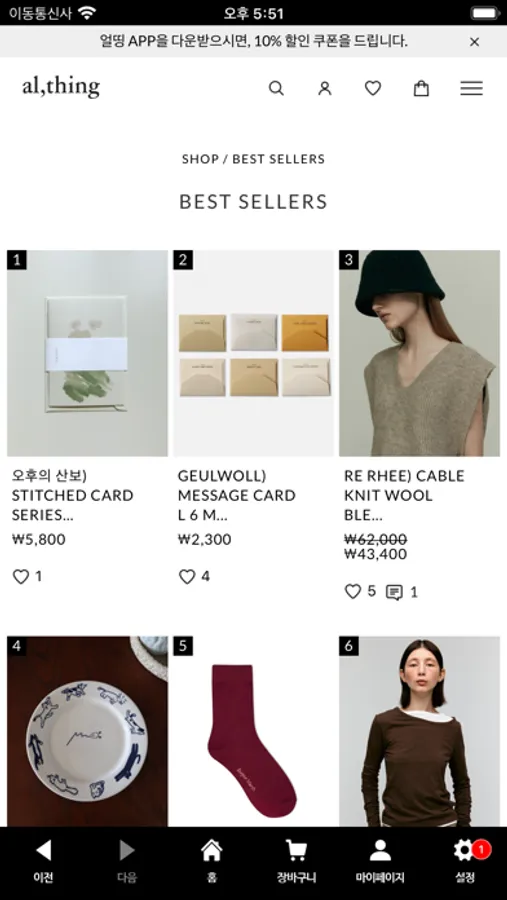Dismiss the app download coupon banner
The width and height of the screenshot is (507, 900).
tap(474, 41)
